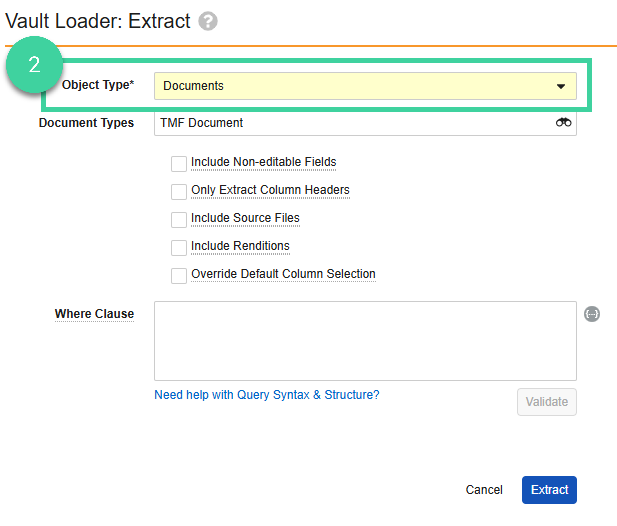Click the Where Clause label

point(94,314)
